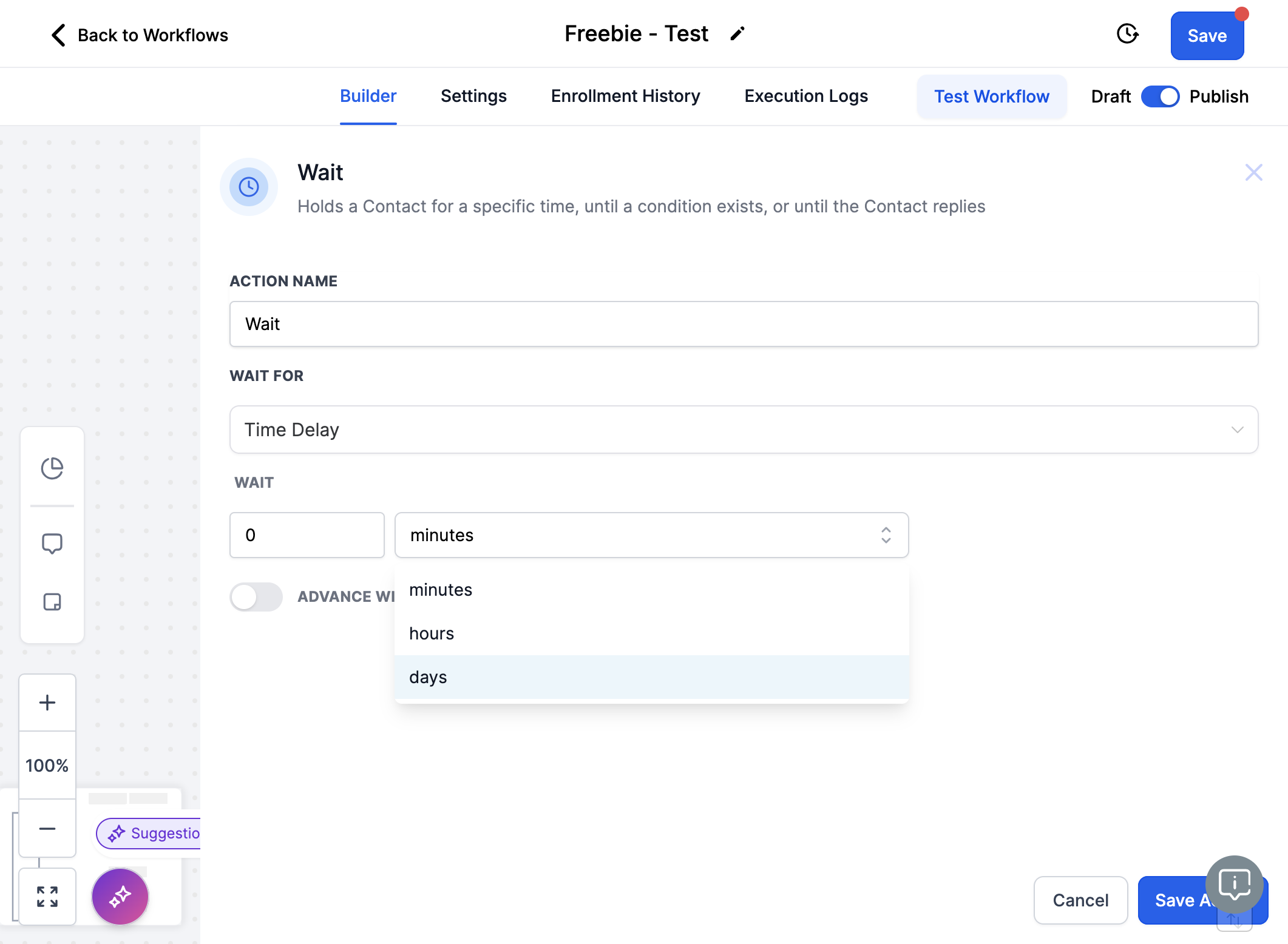Click the Test Workflow button

click(x=991, y=96)
